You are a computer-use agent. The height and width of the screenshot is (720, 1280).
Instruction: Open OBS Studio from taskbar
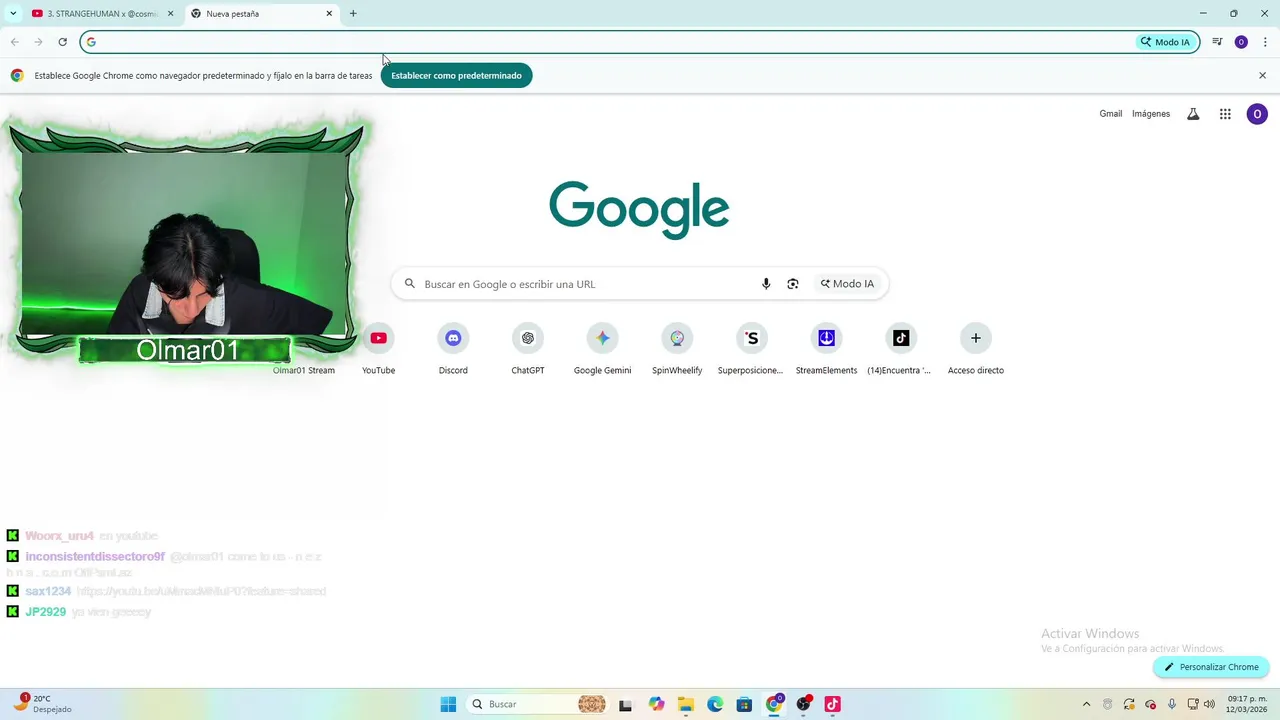tap(803, 704)
